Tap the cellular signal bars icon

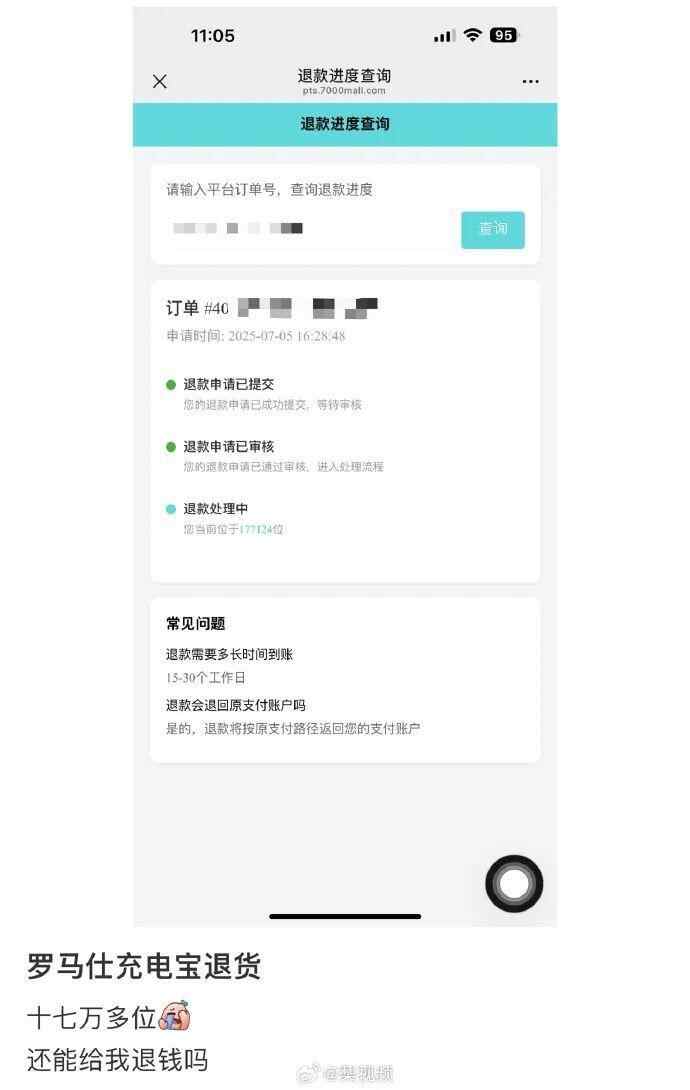tap(443, 36)
